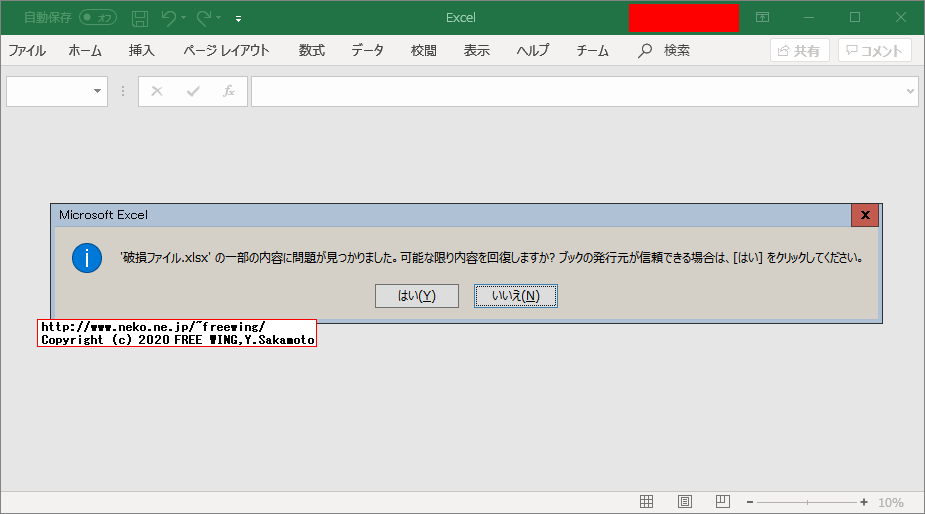Viewport: 925px width, 514px height.
Task: Click the vertical dots handle beside Name Box
Action: click(123, 91)
